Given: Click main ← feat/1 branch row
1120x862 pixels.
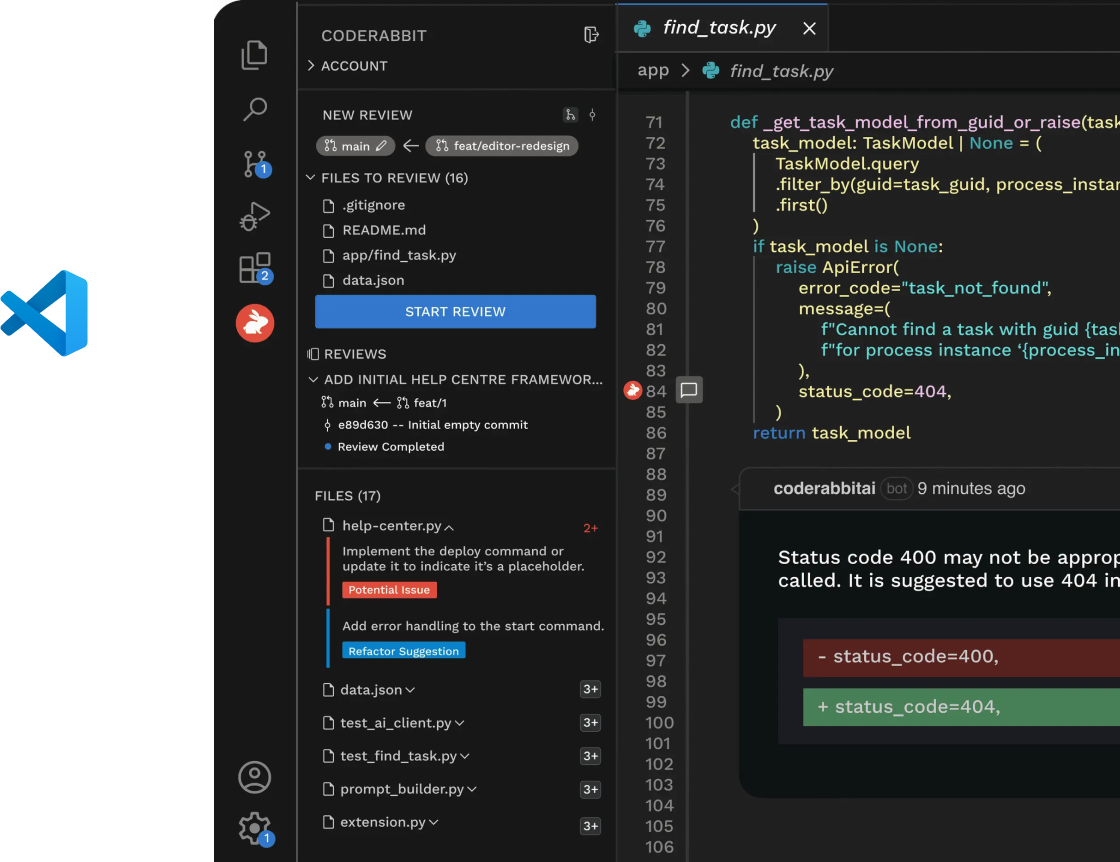Looking at the screenshot, I should point(384,403).
